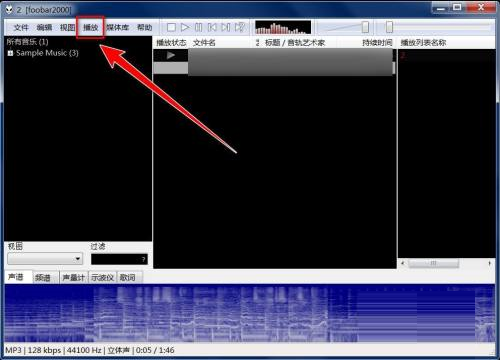Click the foobar2000 alien icon in title bar
Screen dimensions: 500x360
(x=9, y=9)
